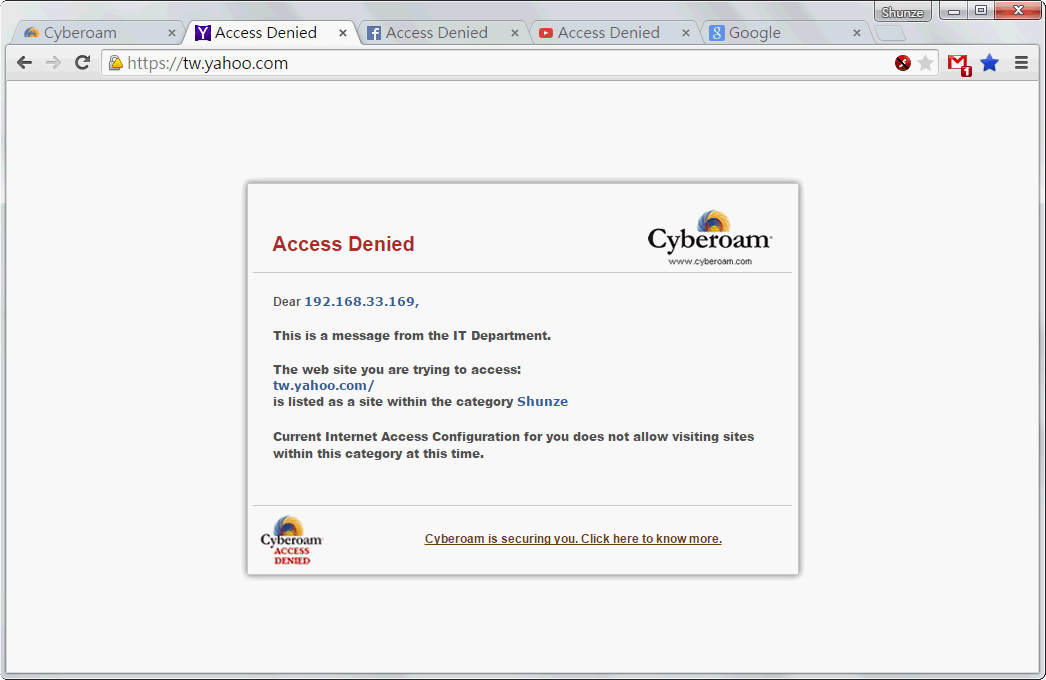Click the forward navigation arrow
This screenshot has height=680, width=1046.
click(x=53, y=63)
